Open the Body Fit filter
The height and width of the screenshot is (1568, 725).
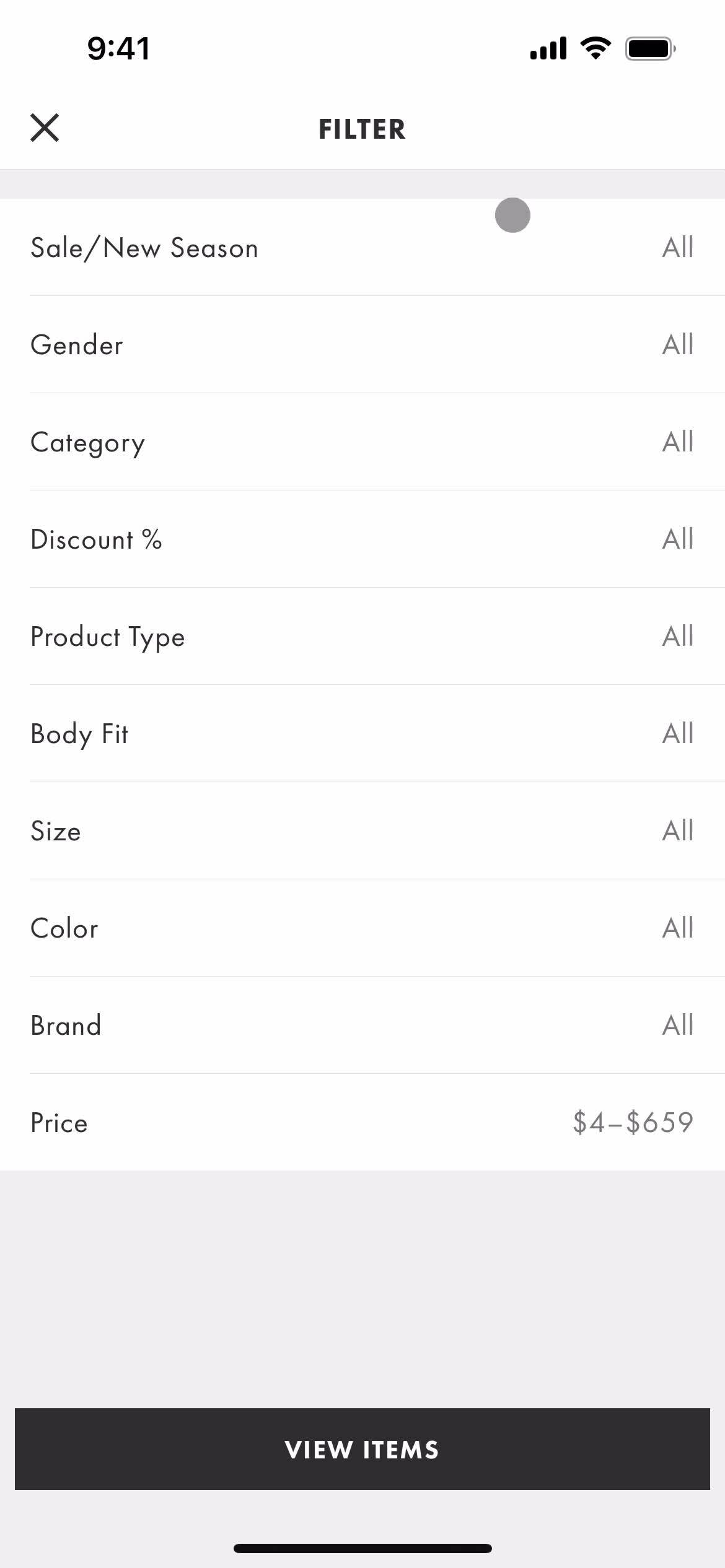pyautogui.click(x=362, y=733)
